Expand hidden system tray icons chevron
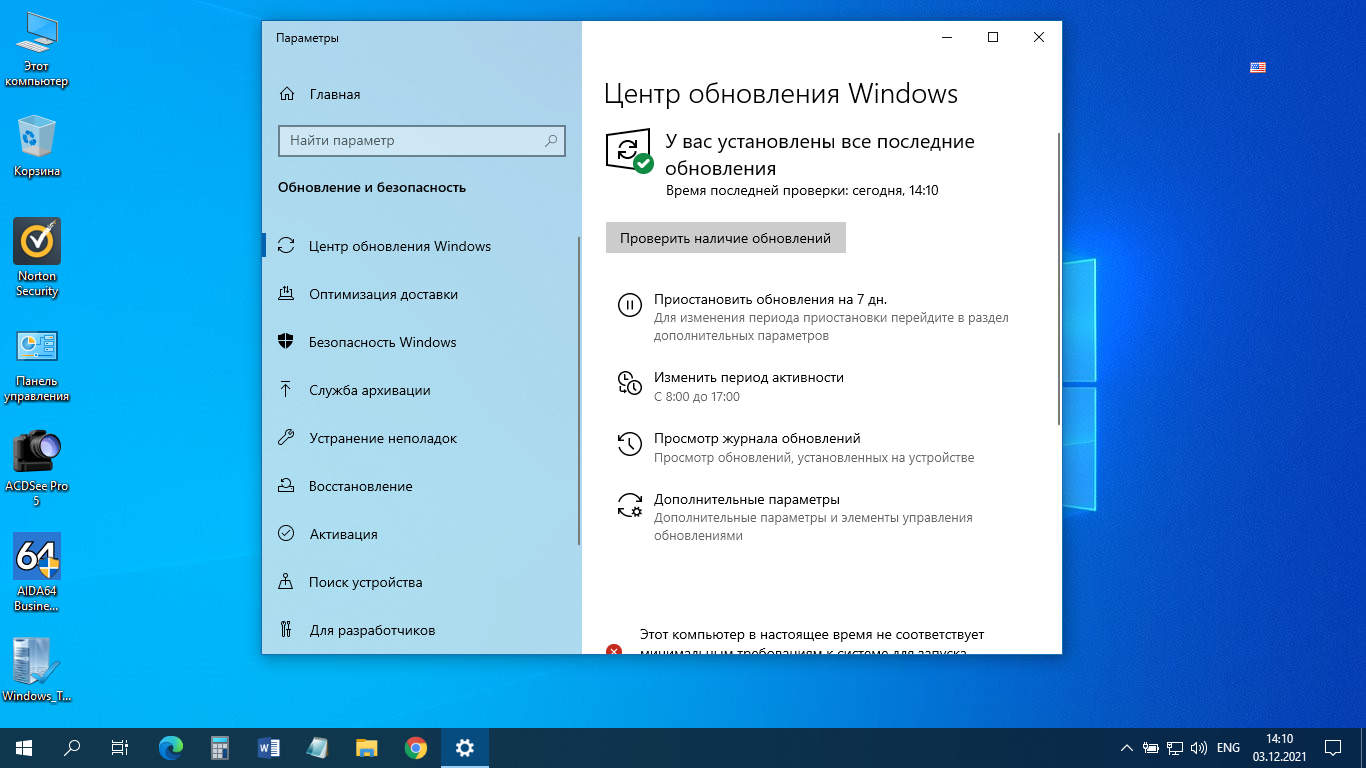This screenshot has width=1366, height=768. (x=1127, y=747)
